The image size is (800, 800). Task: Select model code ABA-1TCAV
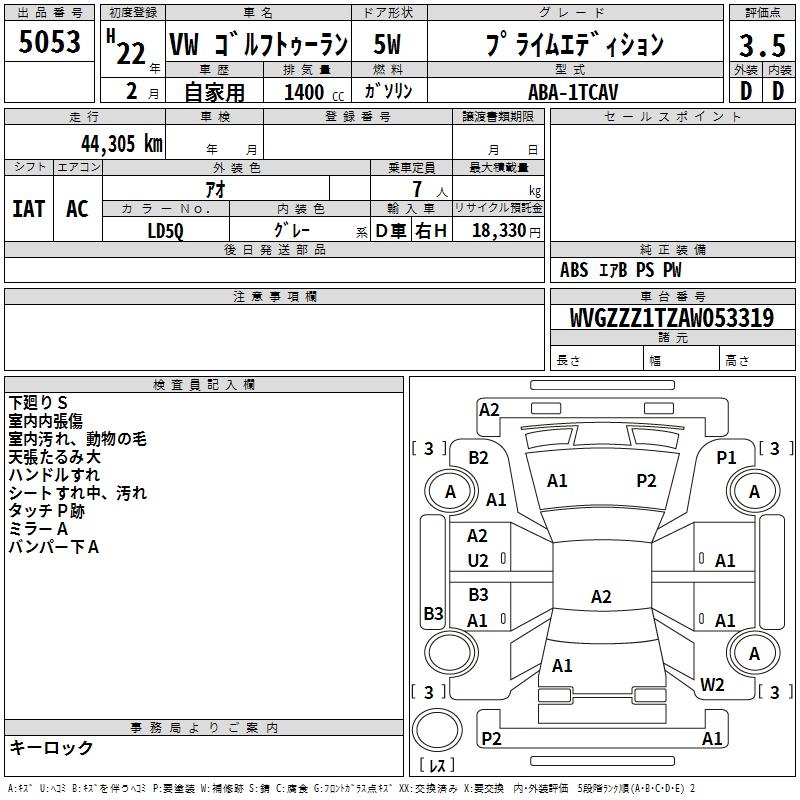pos(573,92)
